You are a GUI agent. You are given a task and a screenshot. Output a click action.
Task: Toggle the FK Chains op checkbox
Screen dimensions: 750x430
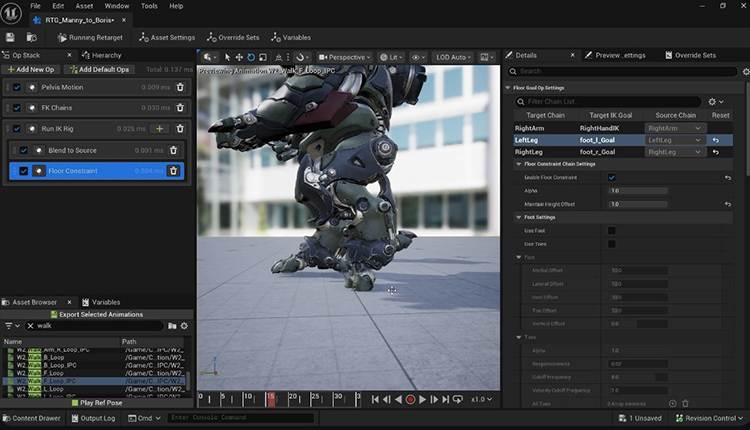click(x=17, y=108)
